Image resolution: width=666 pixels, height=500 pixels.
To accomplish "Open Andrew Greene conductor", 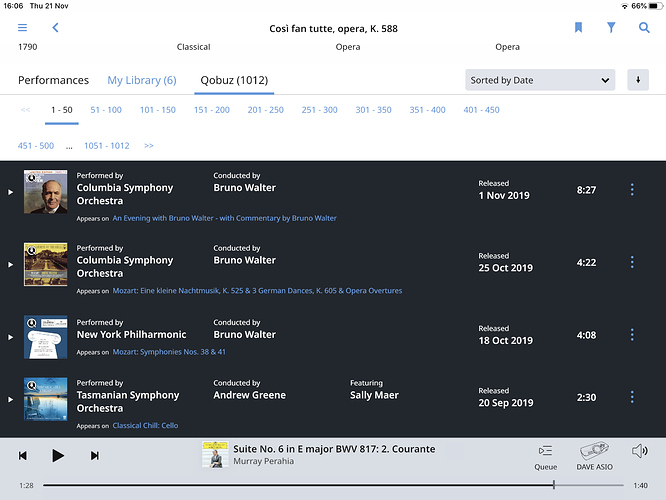I will click(249, 395).
